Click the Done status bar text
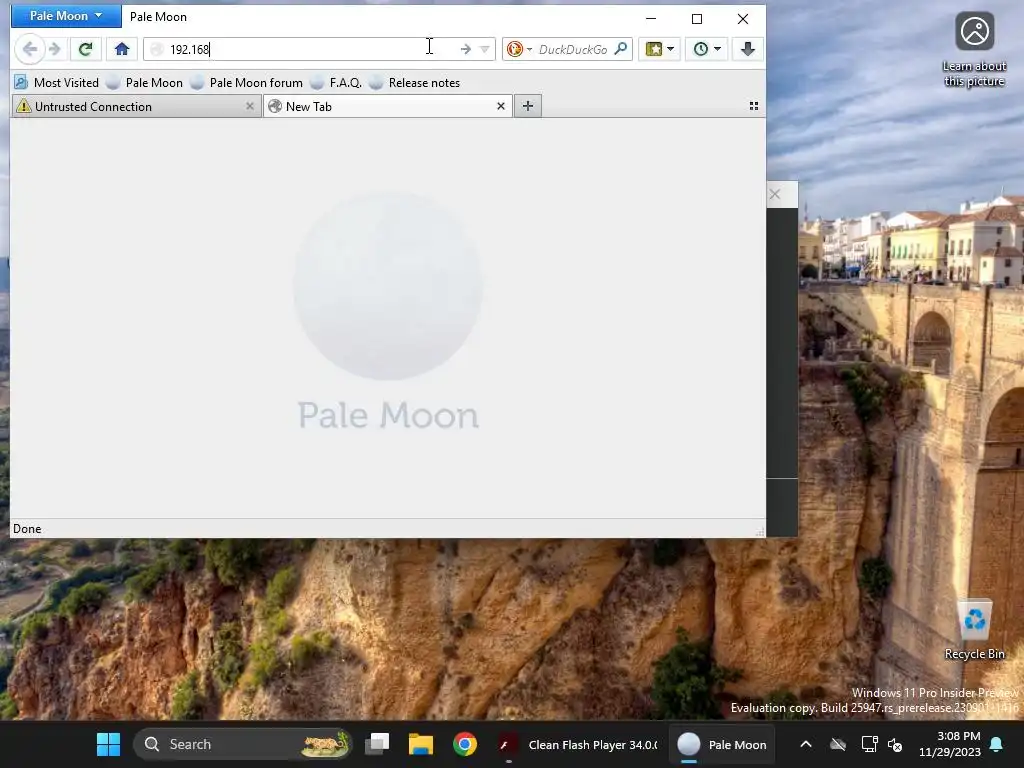The width and height of the screenshot is (1024, 768). [27, 529]
